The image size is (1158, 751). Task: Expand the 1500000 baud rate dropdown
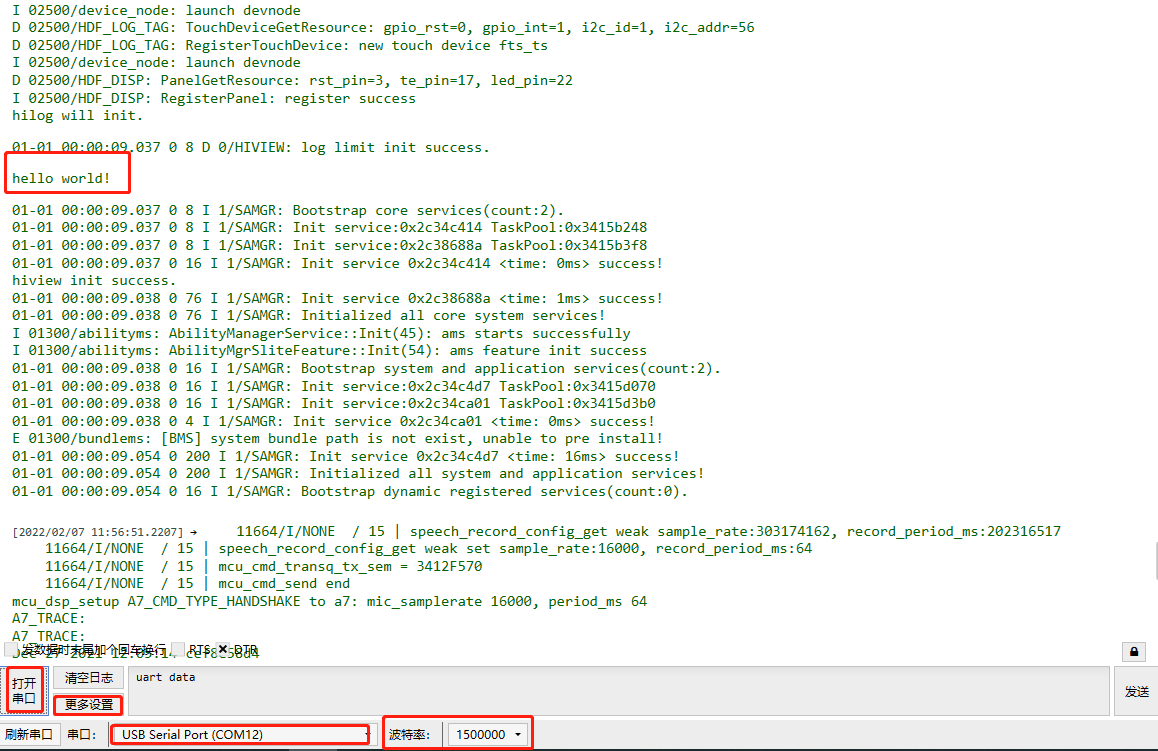tap(489, 734)
